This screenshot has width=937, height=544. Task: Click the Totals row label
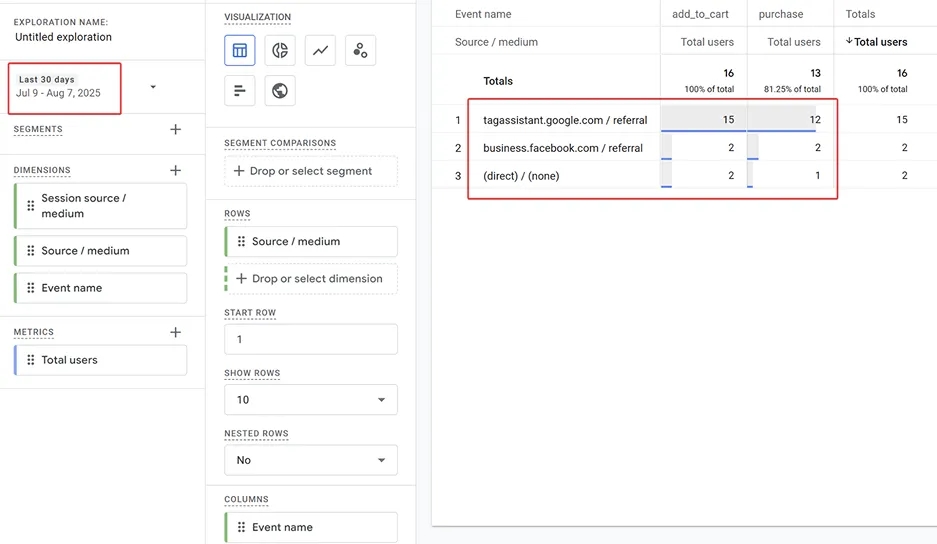click(498, 81)
